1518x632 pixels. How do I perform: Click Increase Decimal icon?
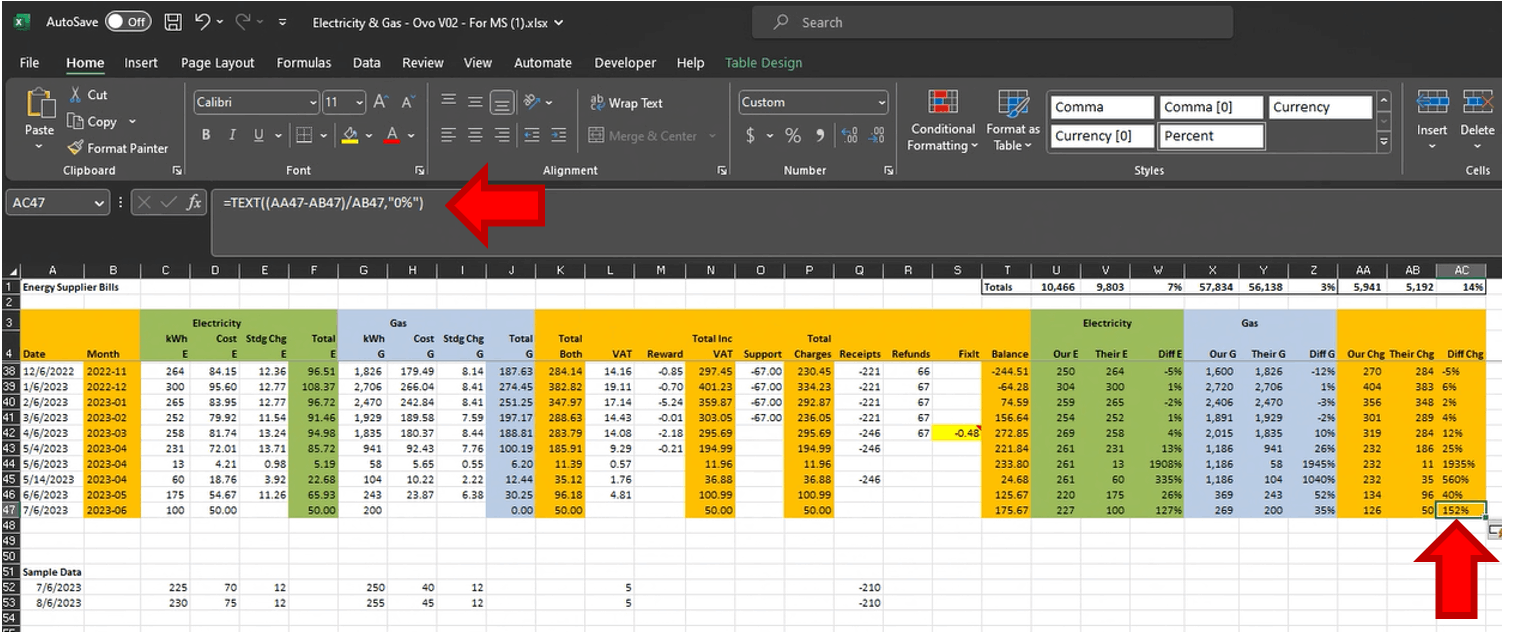849,135
